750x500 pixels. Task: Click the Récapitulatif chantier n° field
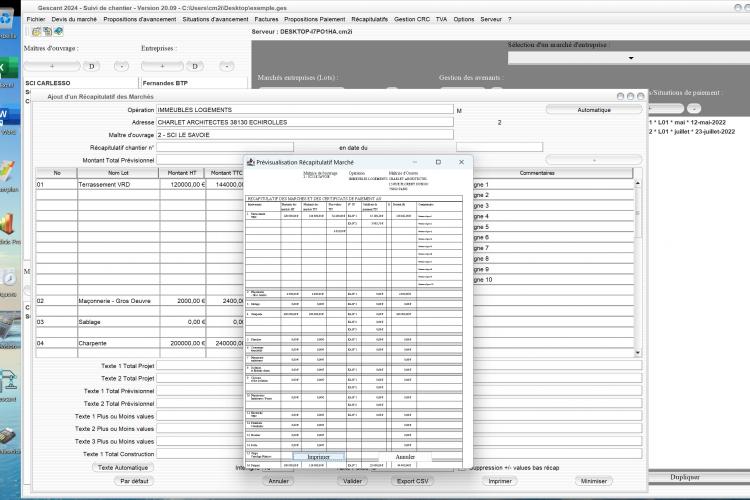coord(225,147)
